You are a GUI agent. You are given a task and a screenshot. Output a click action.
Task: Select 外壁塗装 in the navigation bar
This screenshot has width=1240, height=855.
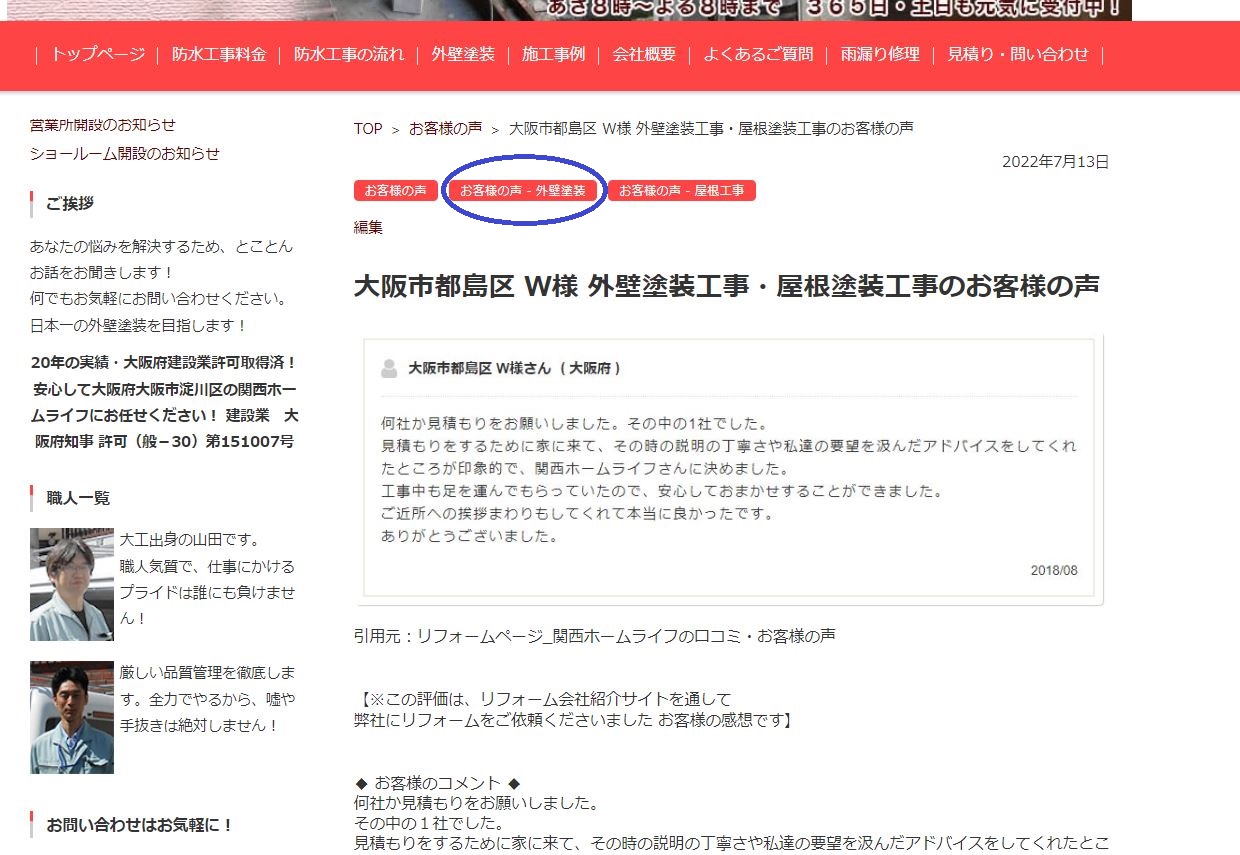pyautogui.click(x=463, y=54)
